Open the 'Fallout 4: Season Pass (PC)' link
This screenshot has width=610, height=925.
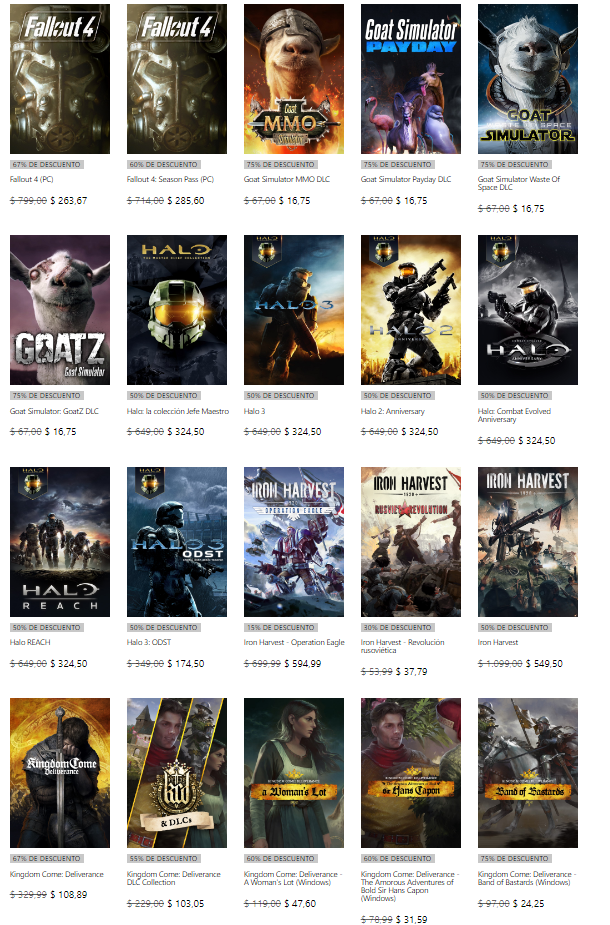tap(170, 180)
